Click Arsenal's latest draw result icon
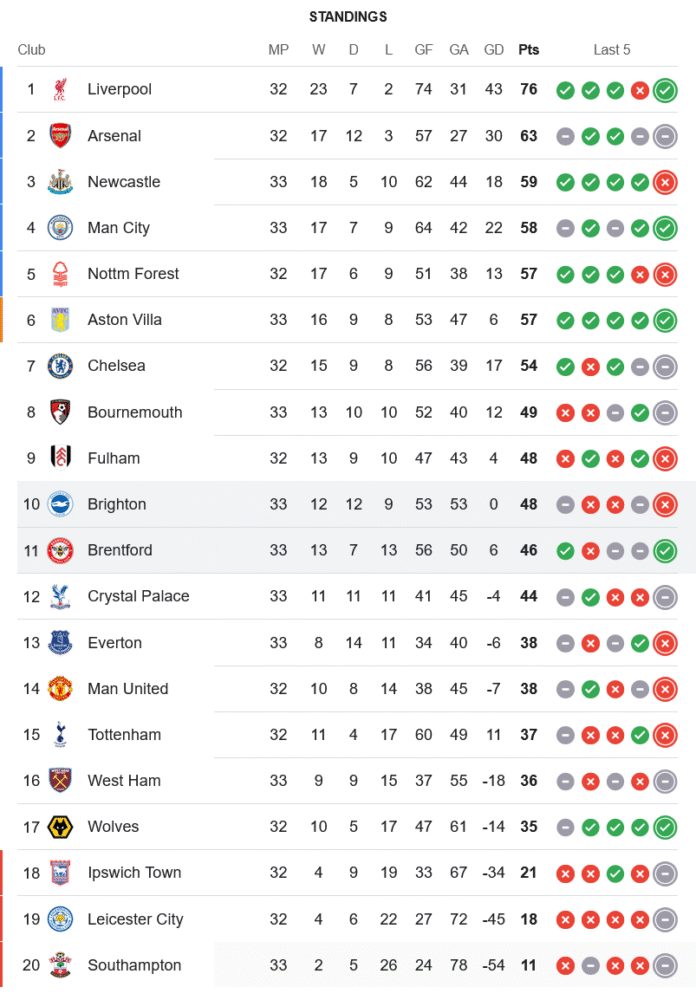The image size is (696, 1000). point(665,136)
